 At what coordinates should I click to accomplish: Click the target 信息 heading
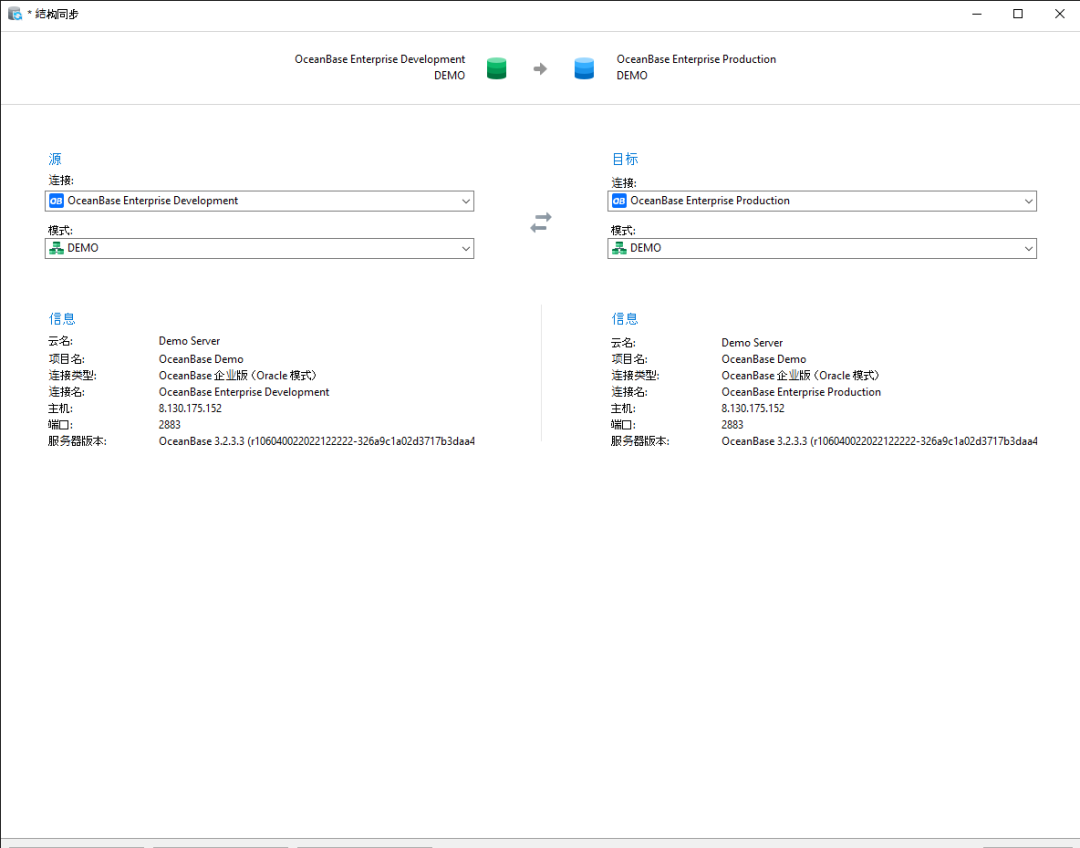(x=625, y=318)
